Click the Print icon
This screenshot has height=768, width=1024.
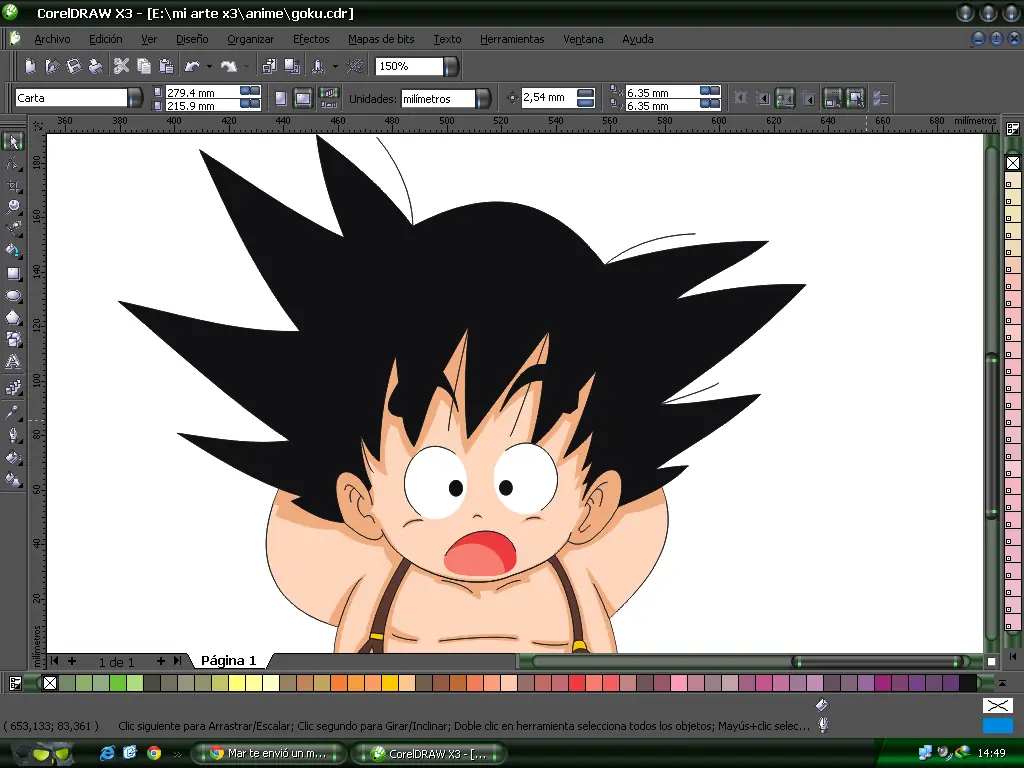[x=95, y=66]
